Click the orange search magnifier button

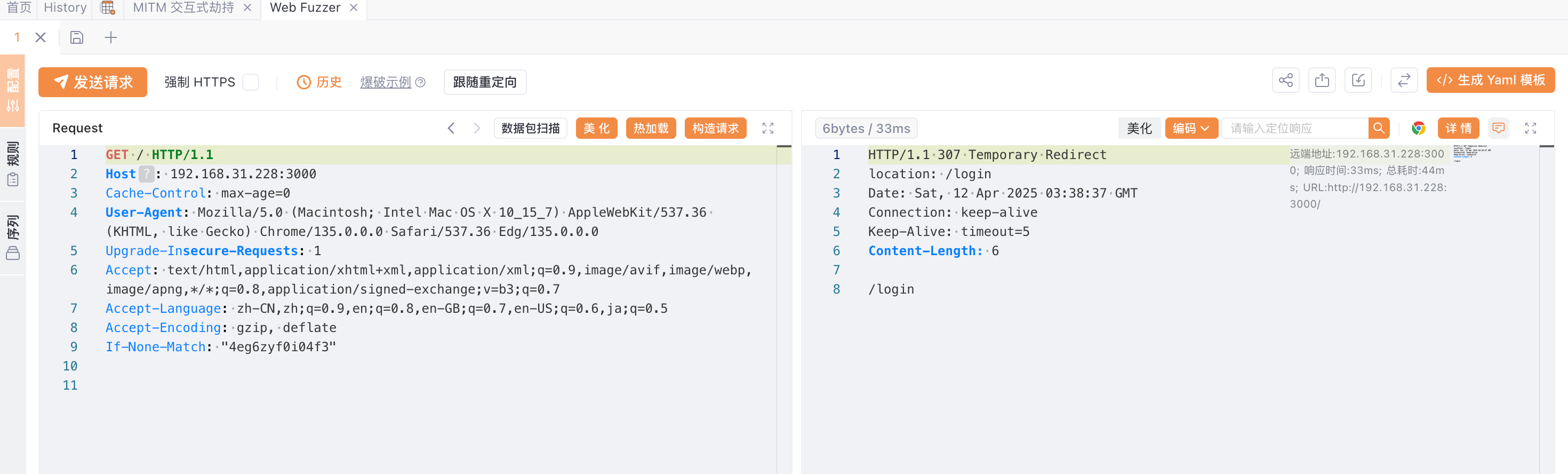tap(1379, 128)
